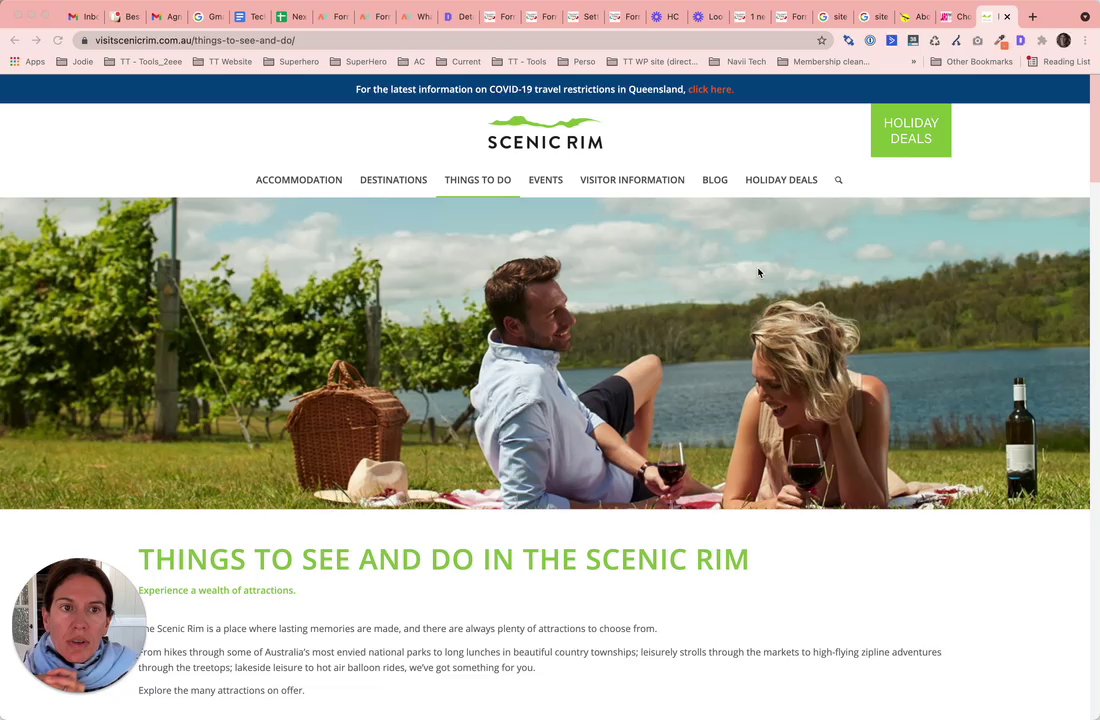This screenshot has width=1100, height=720.
Task: Open the Apps grid shortcut
Action: tap(27, 62)
